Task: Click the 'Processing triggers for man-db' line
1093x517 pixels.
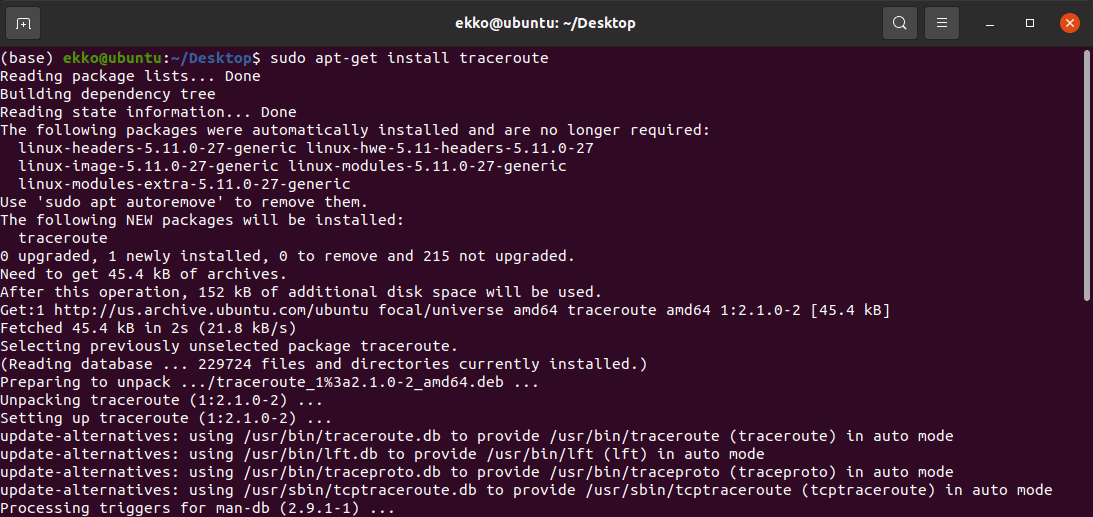Action: [198, 508]
